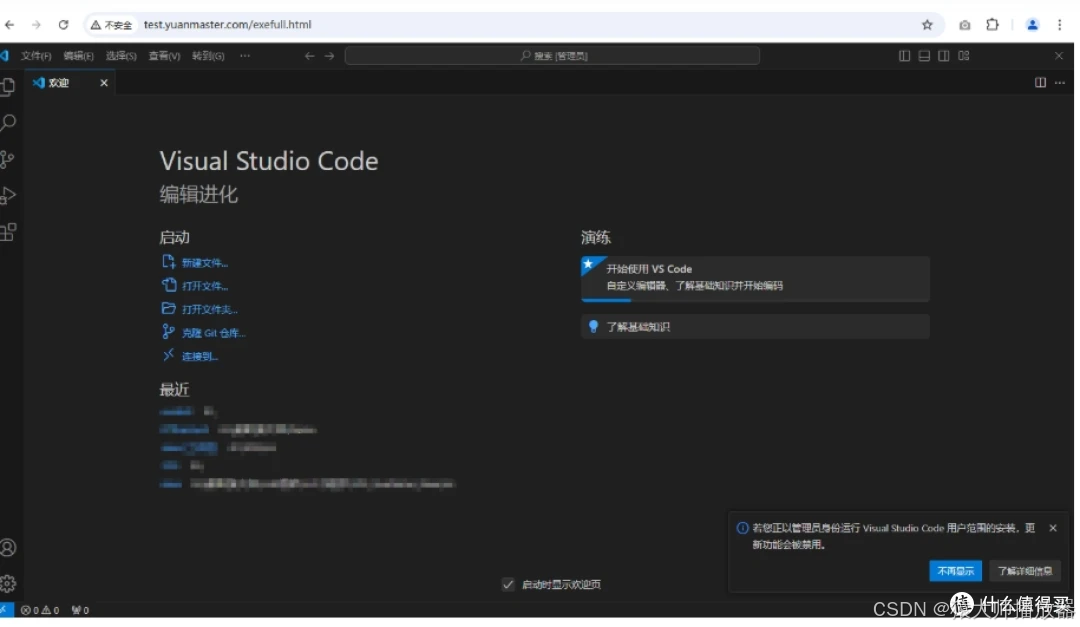Open the Source Control view
Image resolution: width=1080 pixels, height=627 pixels.
pyautogui.click(x=8, y=159)
